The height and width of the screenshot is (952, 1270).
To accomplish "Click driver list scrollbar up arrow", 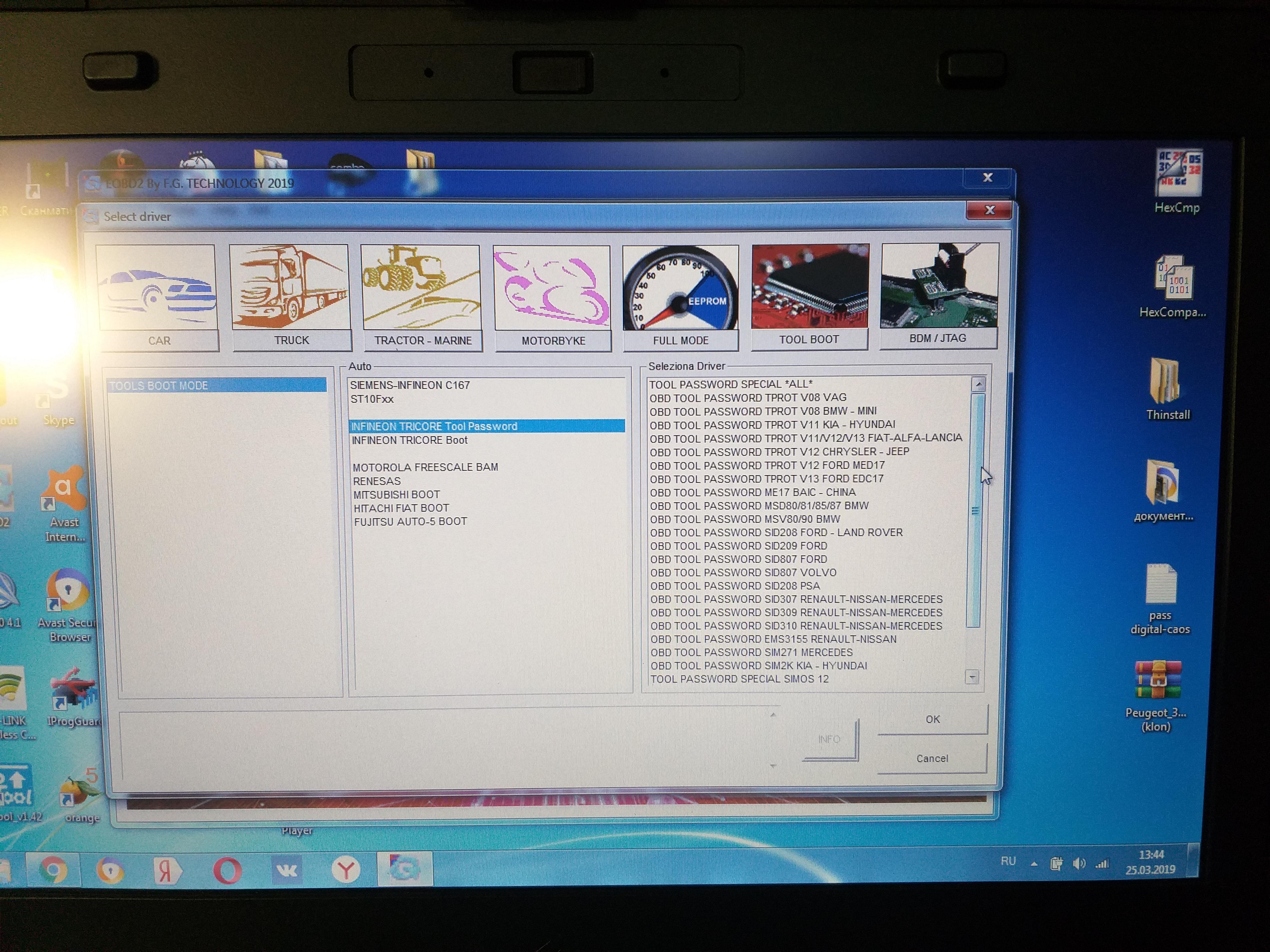I will (978, 384).
